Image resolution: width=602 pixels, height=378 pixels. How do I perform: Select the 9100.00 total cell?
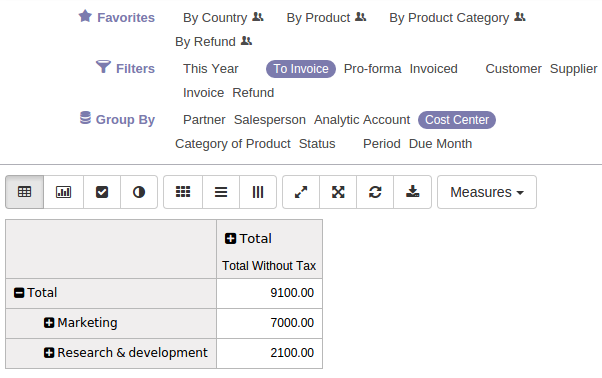(x=269, y=293)
